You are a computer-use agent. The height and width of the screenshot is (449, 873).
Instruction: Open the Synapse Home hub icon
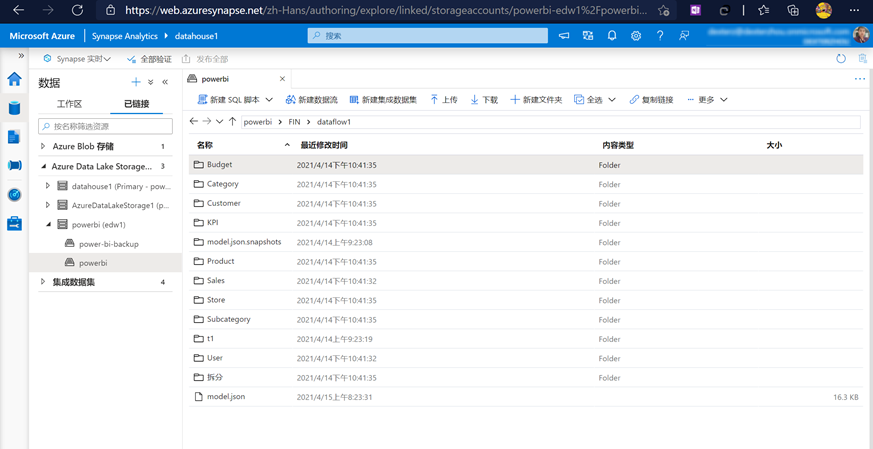(14, 79)
